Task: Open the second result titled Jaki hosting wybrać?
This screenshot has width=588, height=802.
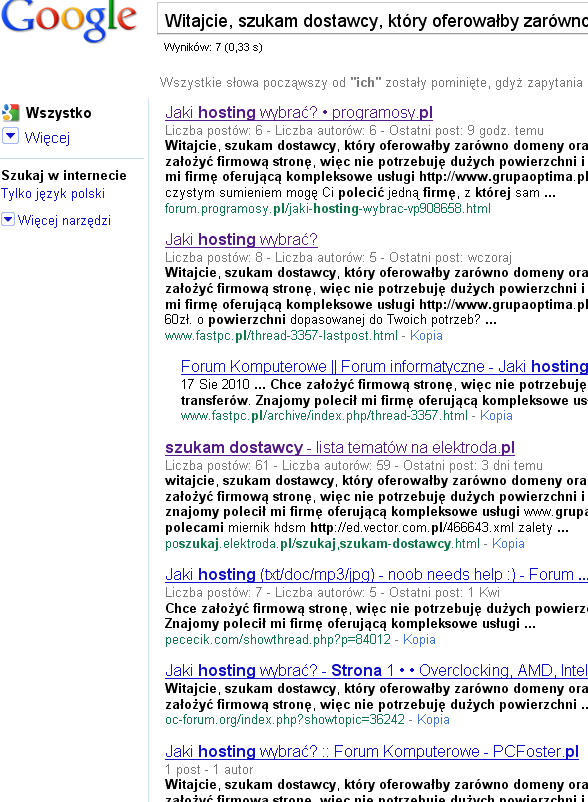Action: pyautogui.click(x=241, y=239)
